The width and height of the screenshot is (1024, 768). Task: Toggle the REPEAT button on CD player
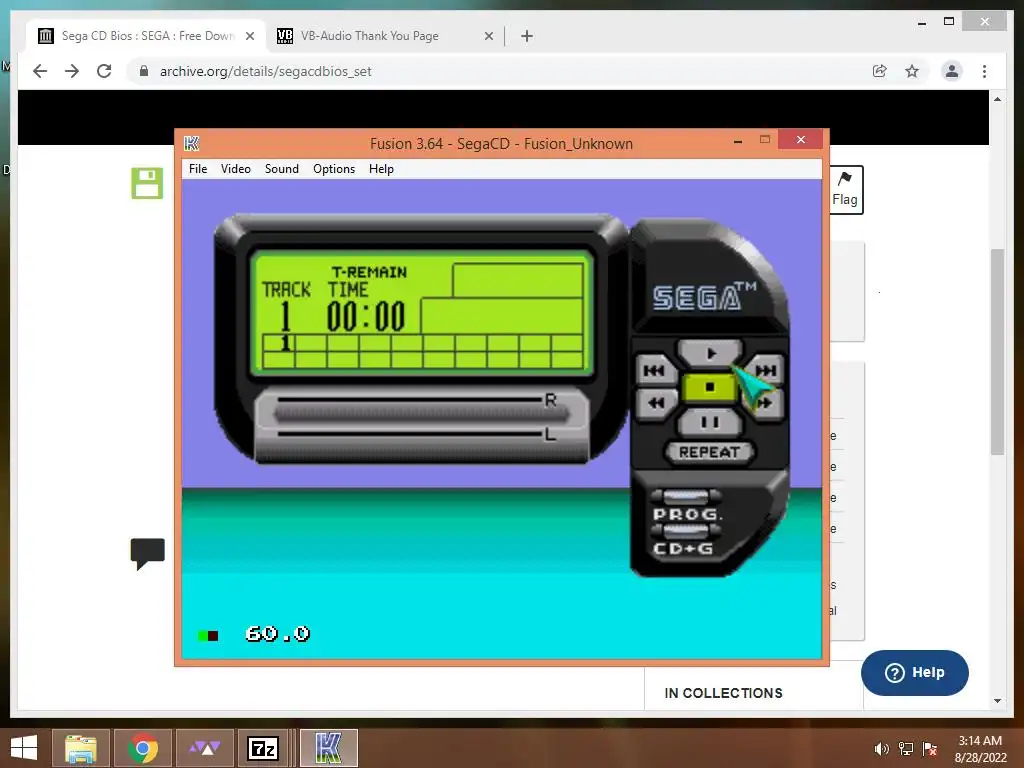tap(709, 452)
